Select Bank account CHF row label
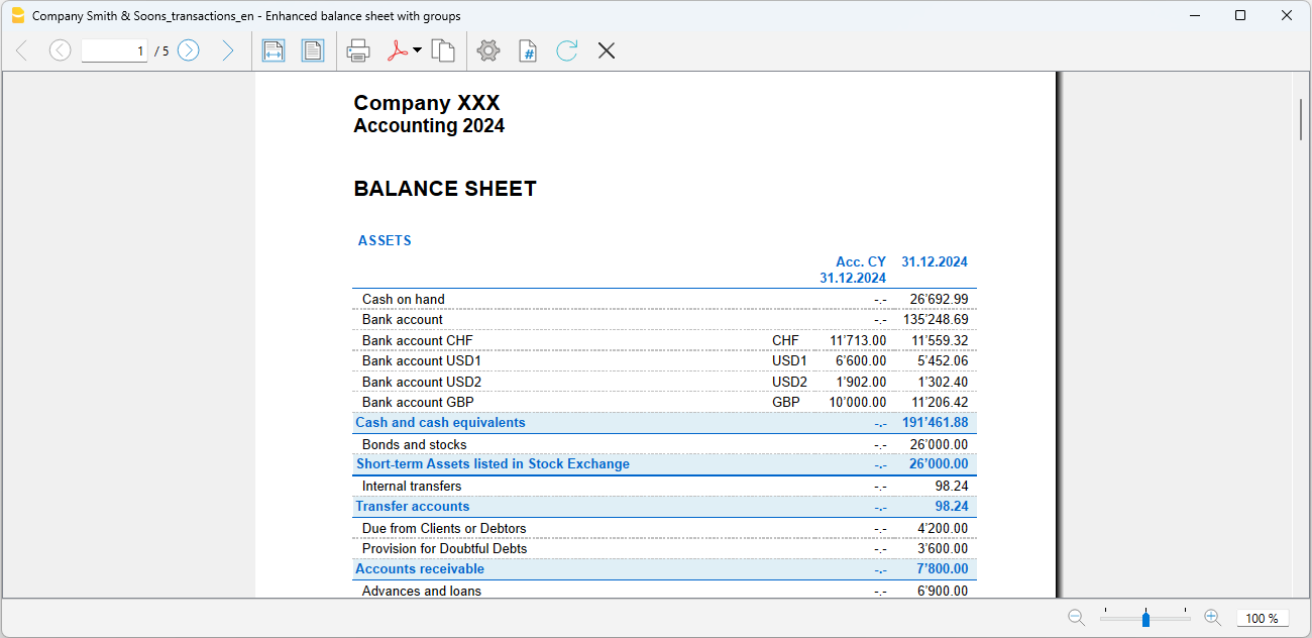Image resolution: width=1312 pixels, height=638 pixels. [417, 341]
